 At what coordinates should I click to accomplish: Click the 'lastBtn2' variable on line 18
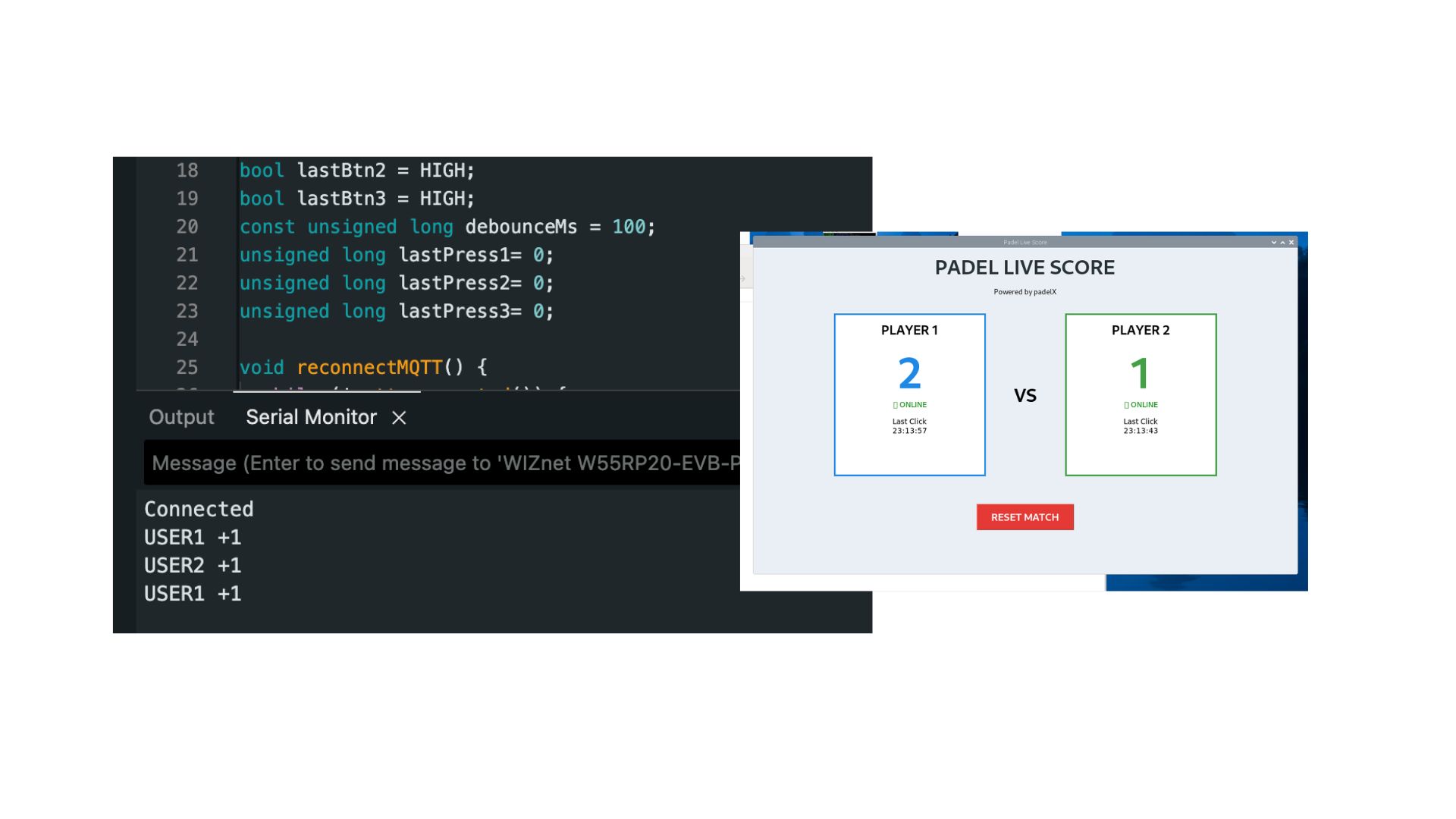pyautogui.click(x=341, y=171)
